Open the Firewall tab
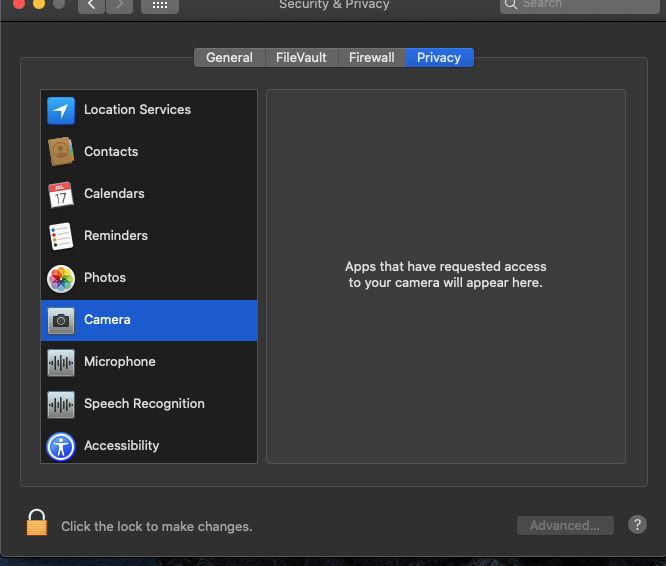The width and height of the screenshot is (666, 566). (372, 57)
